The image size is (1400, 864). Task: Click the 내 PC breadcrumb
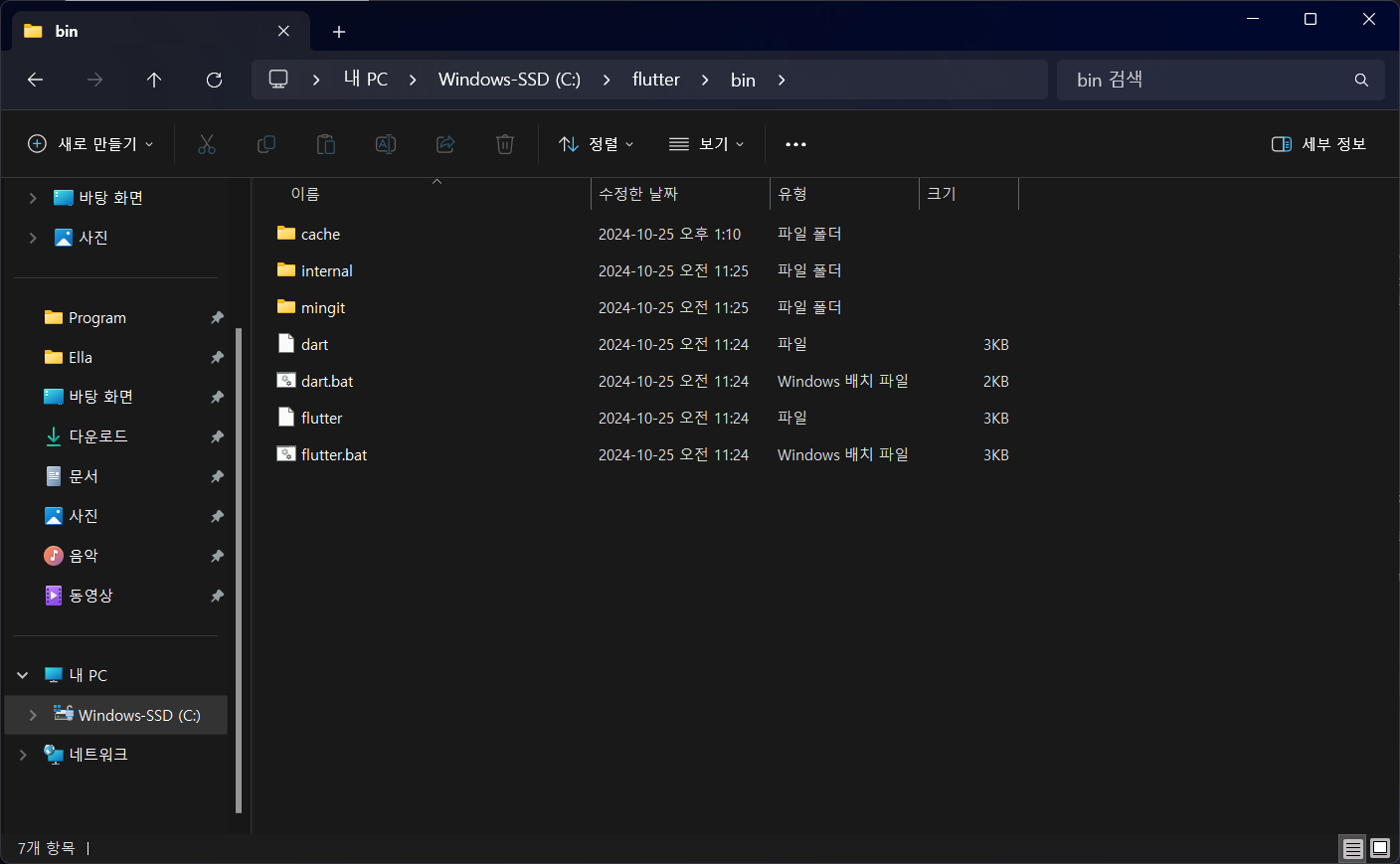pos(366,80)
